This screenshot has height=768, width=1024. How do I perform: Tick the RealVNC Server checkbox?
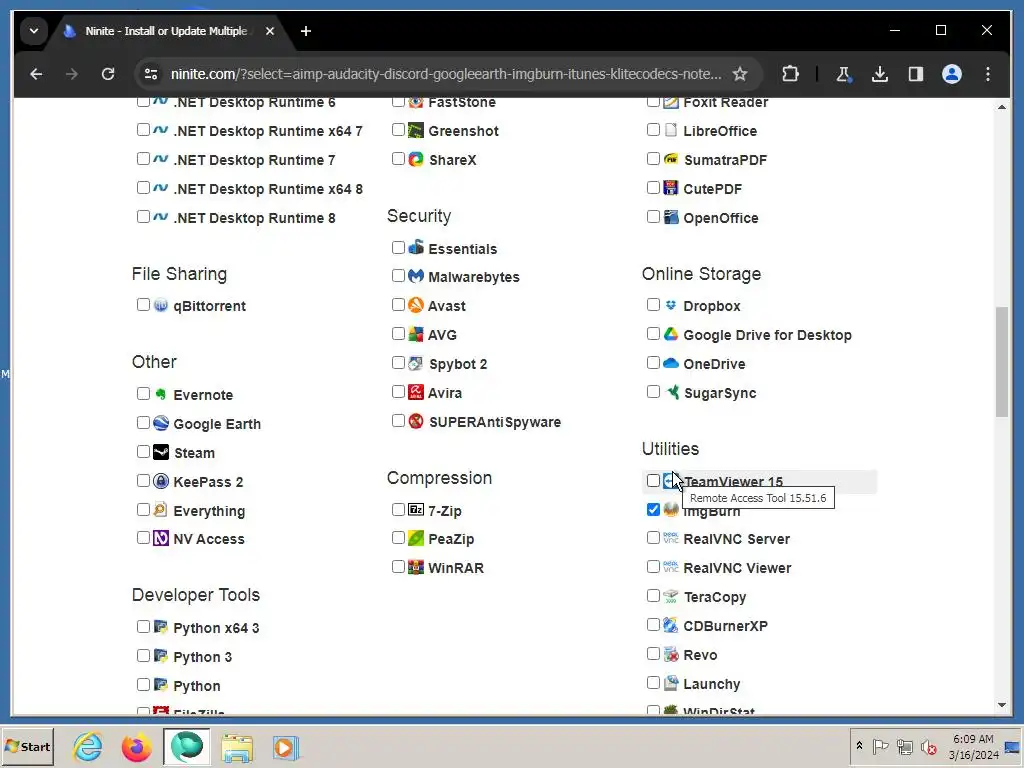pos(653,537)
